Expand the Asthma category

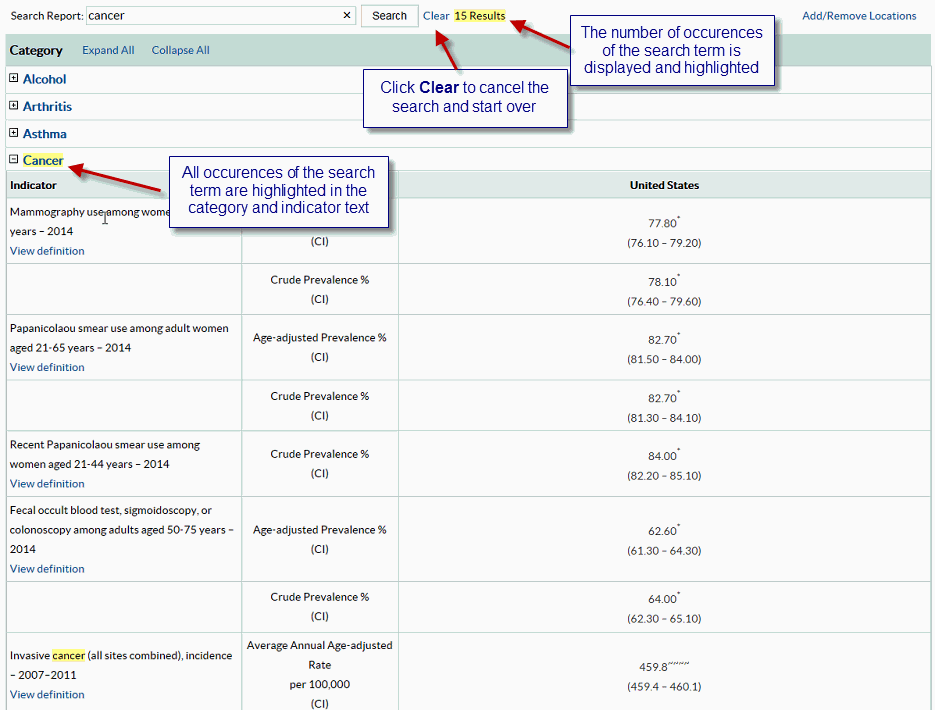(14, 133)
